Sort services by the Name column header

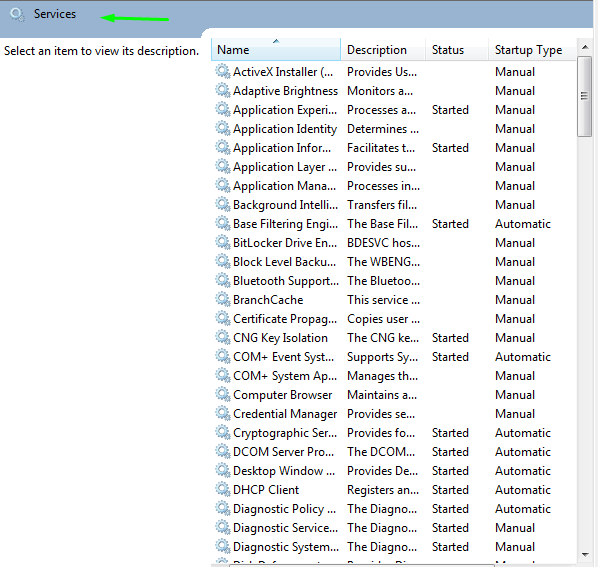(276, 50)
